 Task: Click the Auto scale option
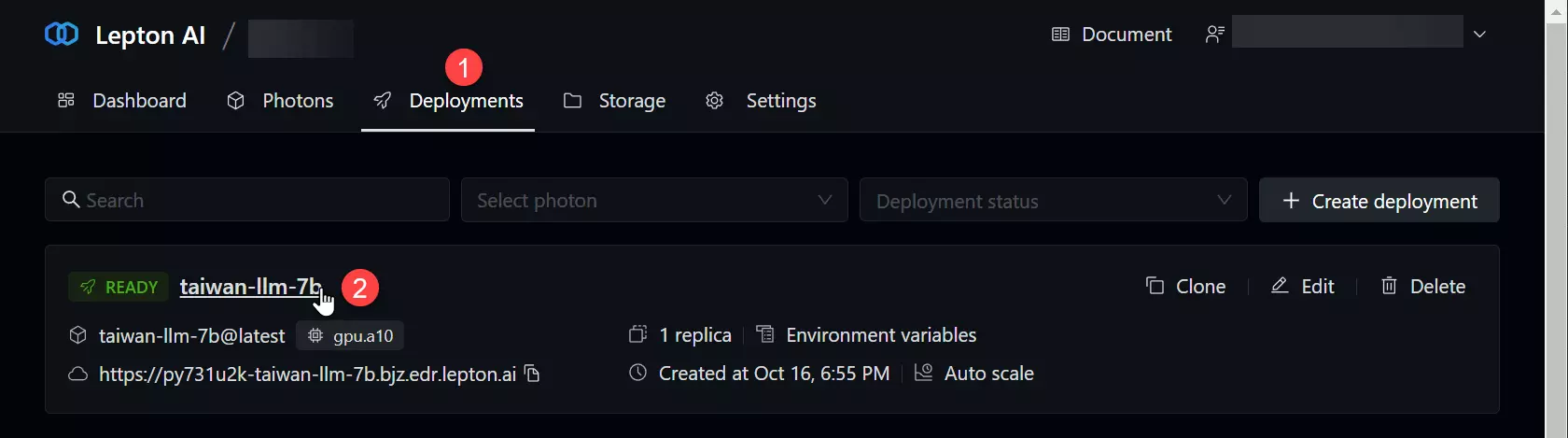coord(989,374)
